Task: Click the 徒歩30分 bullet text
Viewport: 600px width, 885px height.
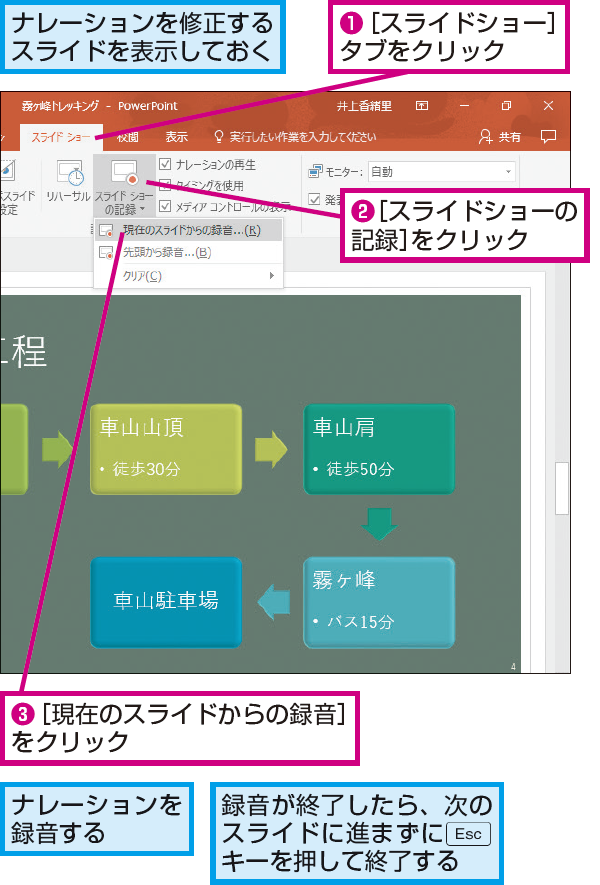Action: pos(147,468)
